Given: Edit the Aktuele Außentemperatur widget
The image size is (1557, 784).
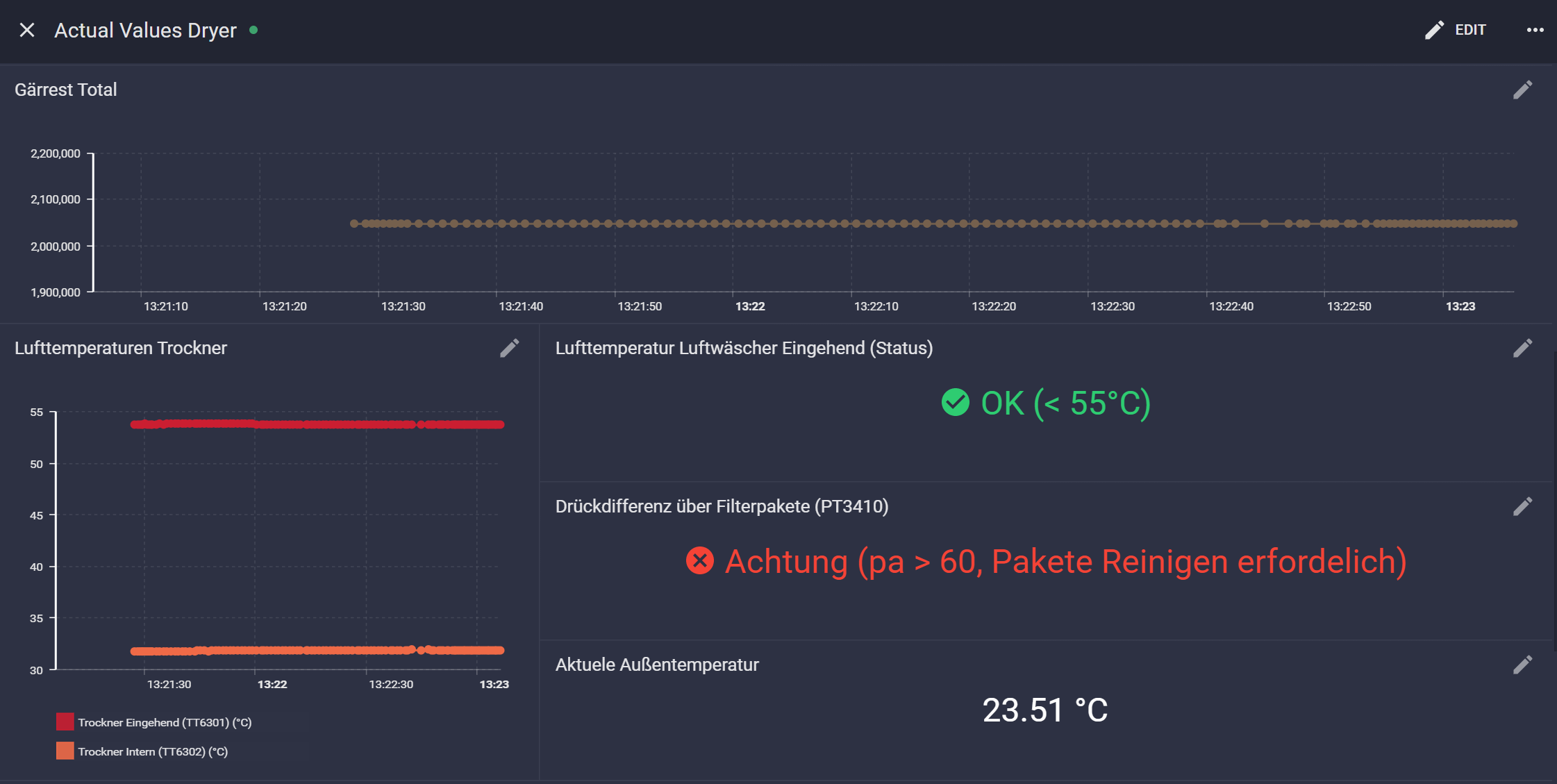Looking at the screenshot, I should click(1522, 665).
